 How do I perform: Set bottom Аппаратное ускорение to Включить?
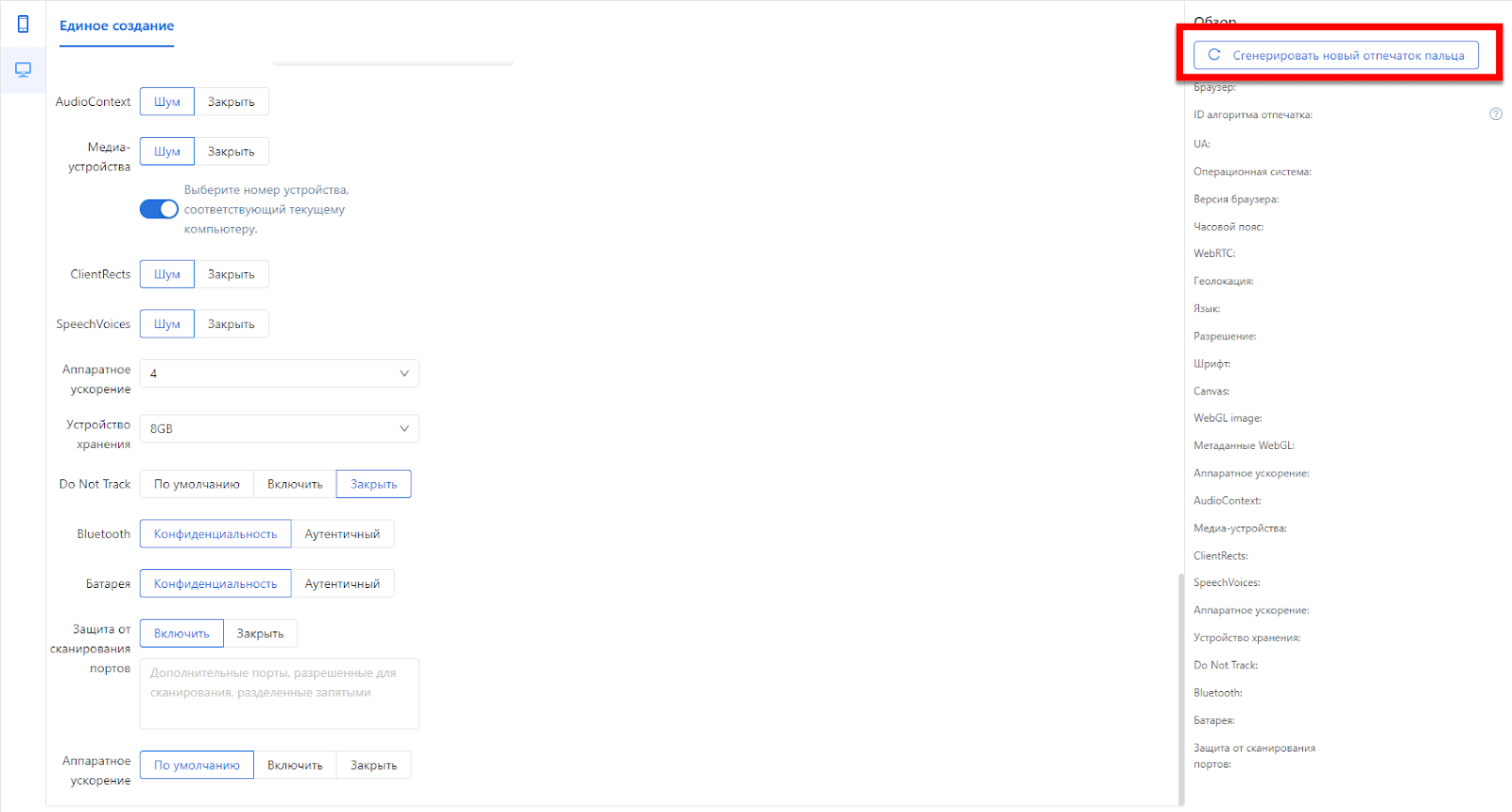295,765
